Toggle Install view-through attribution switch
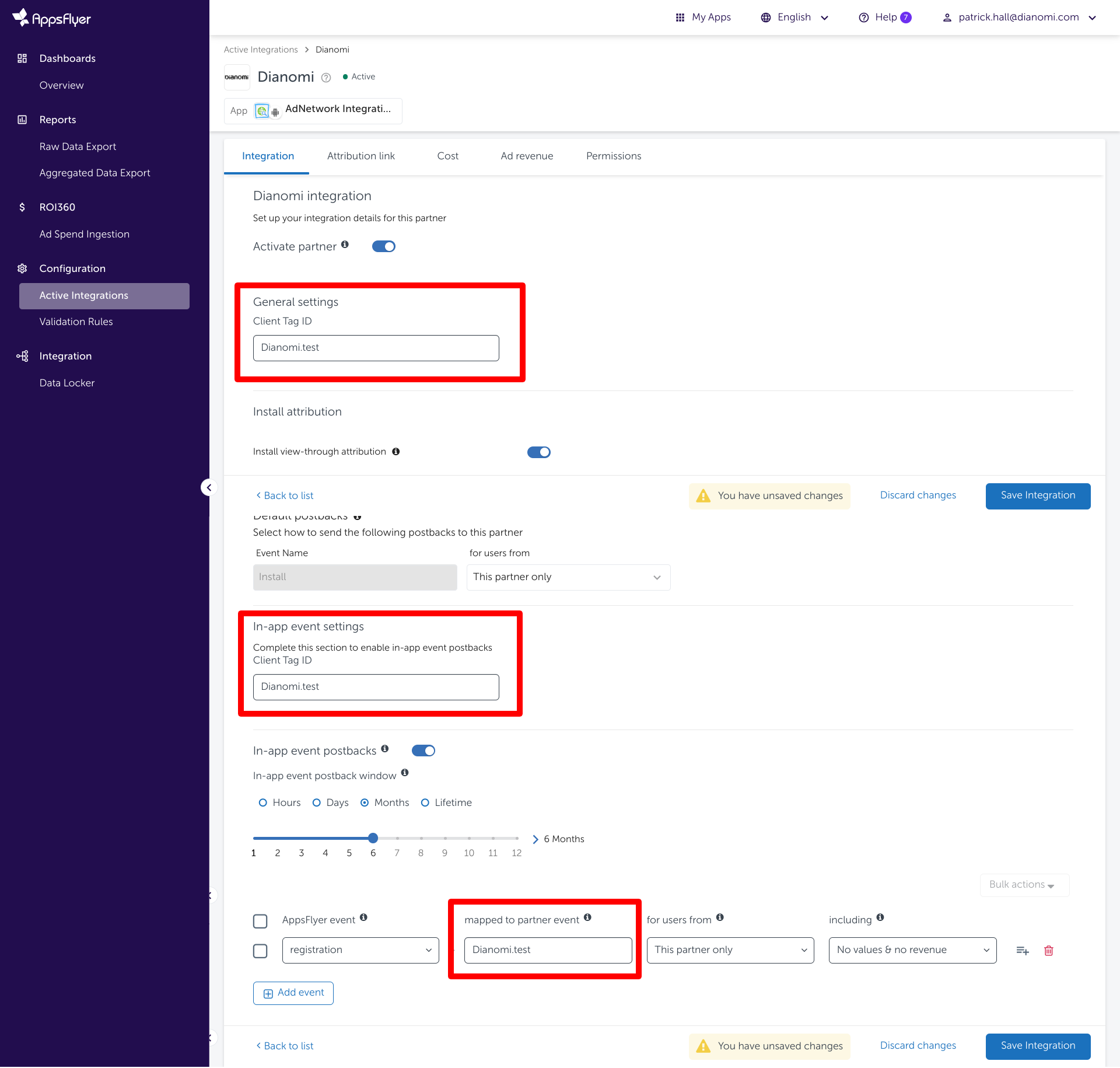This screenshot has height=1068, width=1120. (x=539, y=452)
